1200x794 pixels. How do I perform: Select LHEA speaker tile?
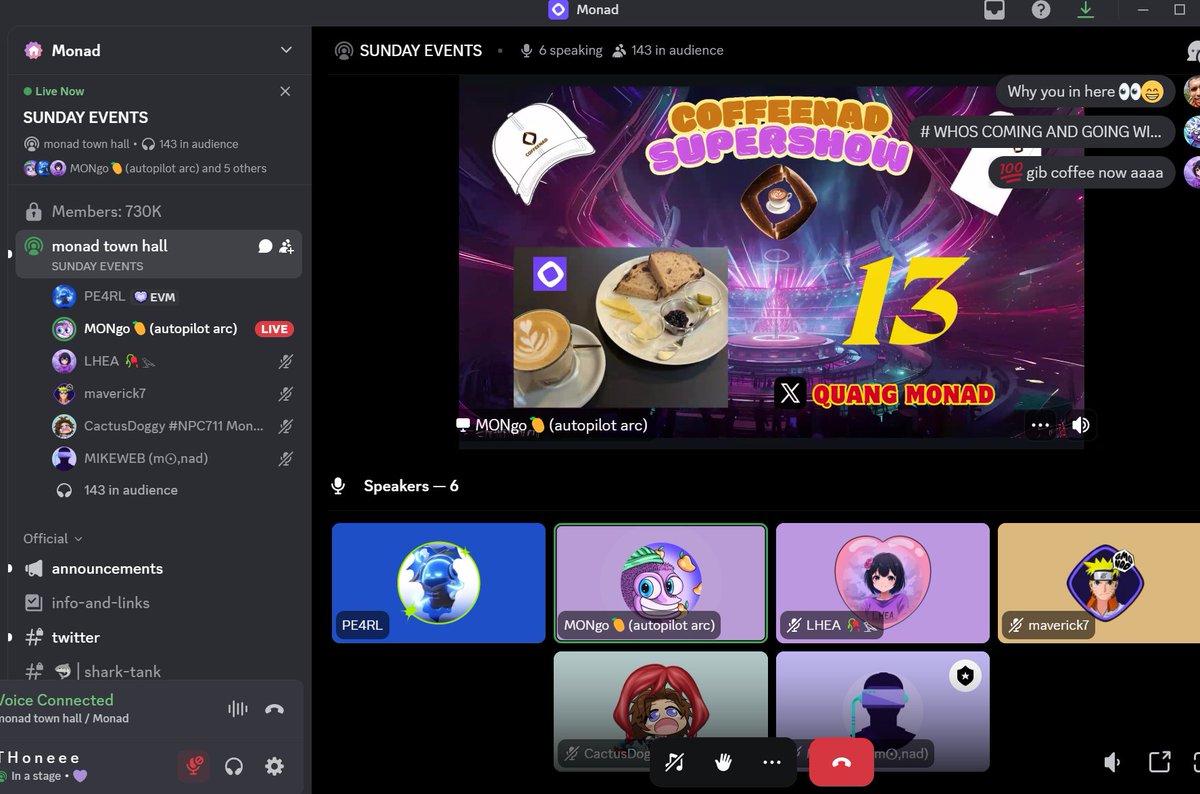click(883, 582)
